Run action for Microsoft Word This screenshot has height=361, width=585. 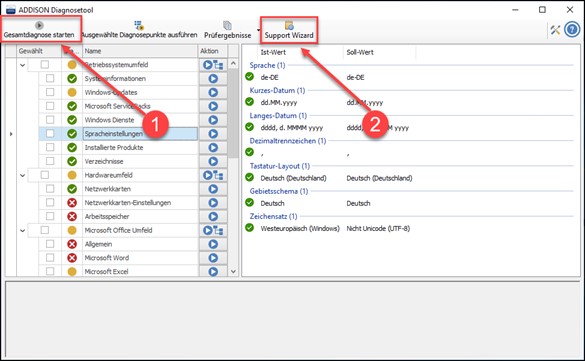[x=213, y=258]
